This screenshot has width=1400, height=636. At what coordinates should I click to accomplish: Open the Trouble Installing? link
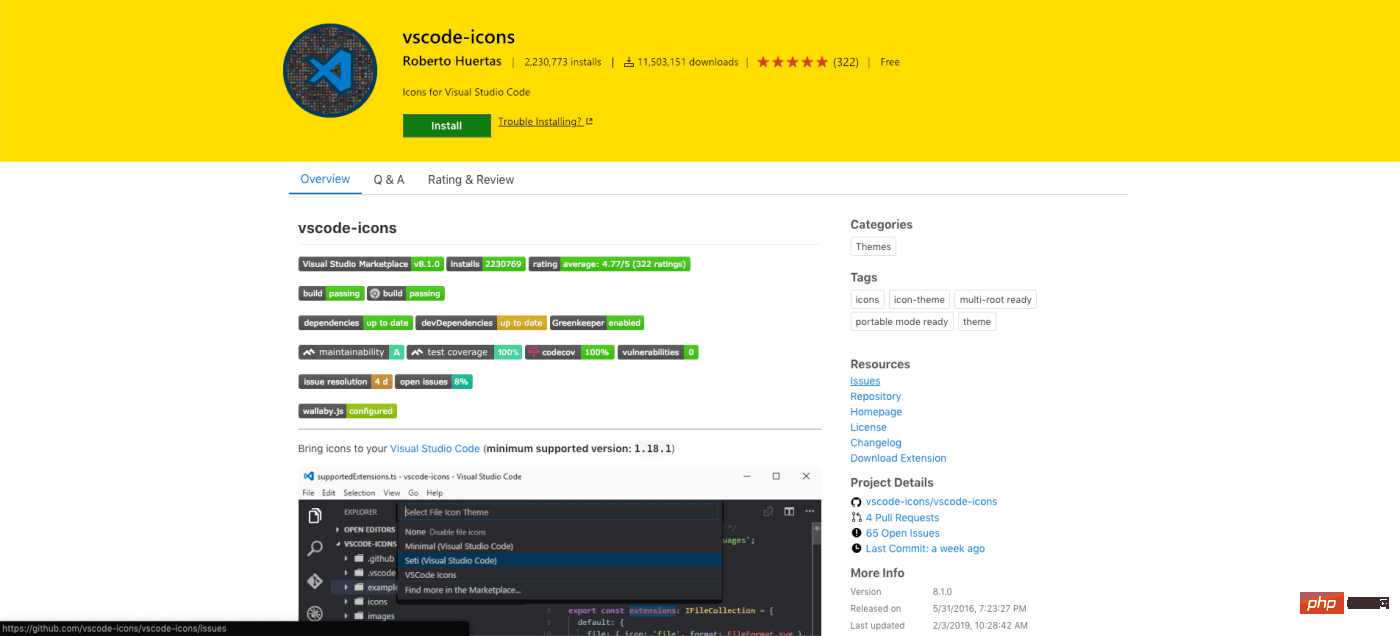540,122
